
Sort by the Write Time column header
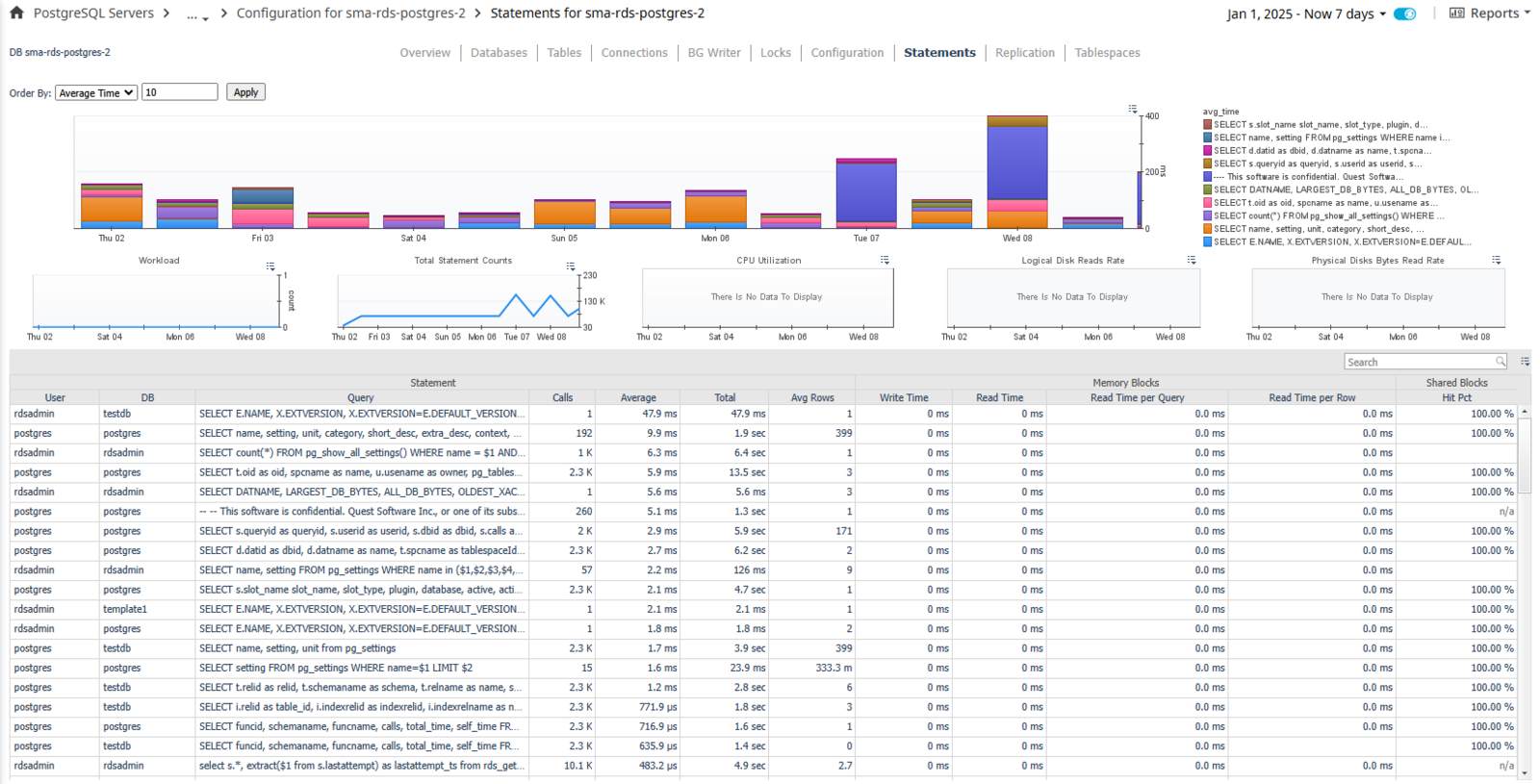[x=904, y=397]
